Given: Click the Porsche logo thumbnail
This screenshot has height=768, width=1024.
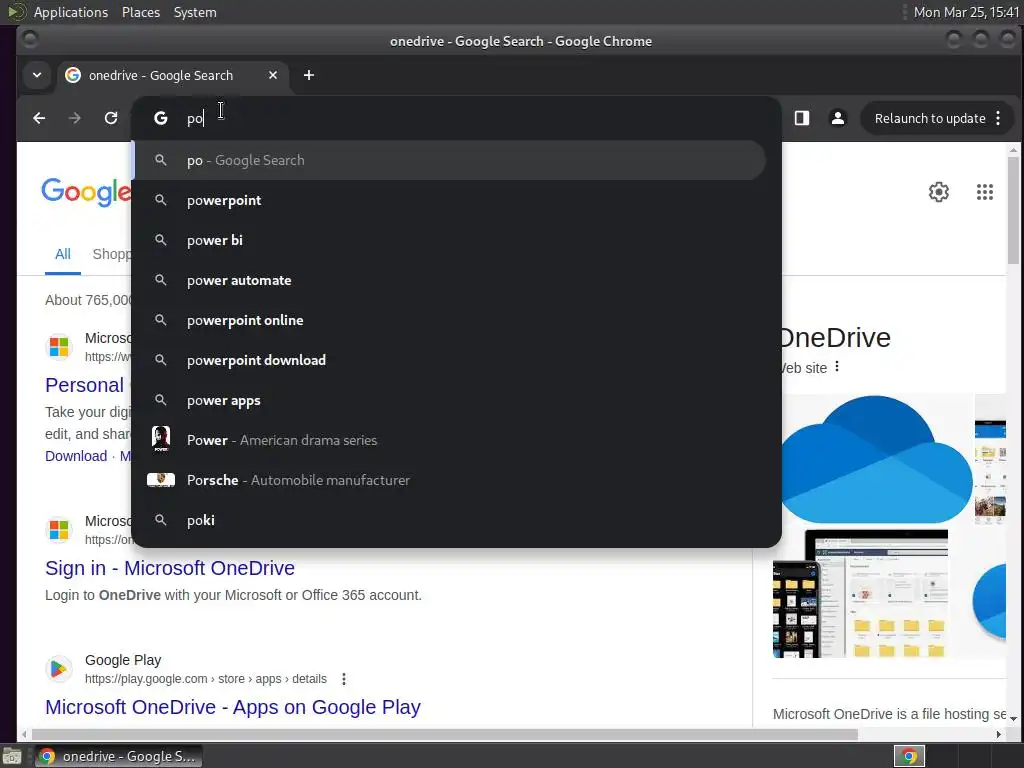Looking at the screenshot, I should (x=161, y=480).
